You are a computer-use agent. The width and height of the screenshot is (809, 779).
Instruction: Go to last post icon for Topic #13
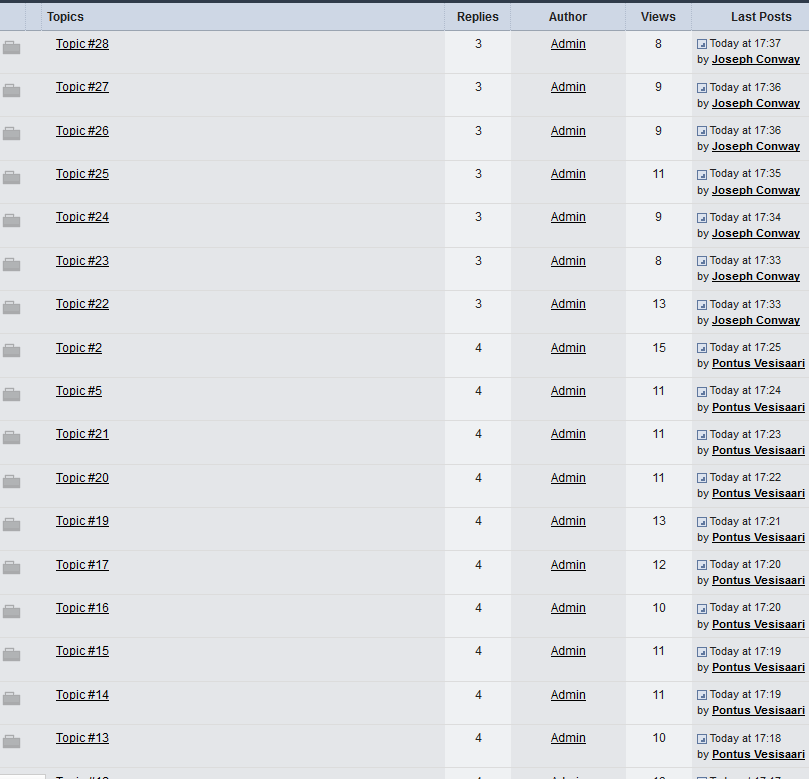tap(702, 739)
